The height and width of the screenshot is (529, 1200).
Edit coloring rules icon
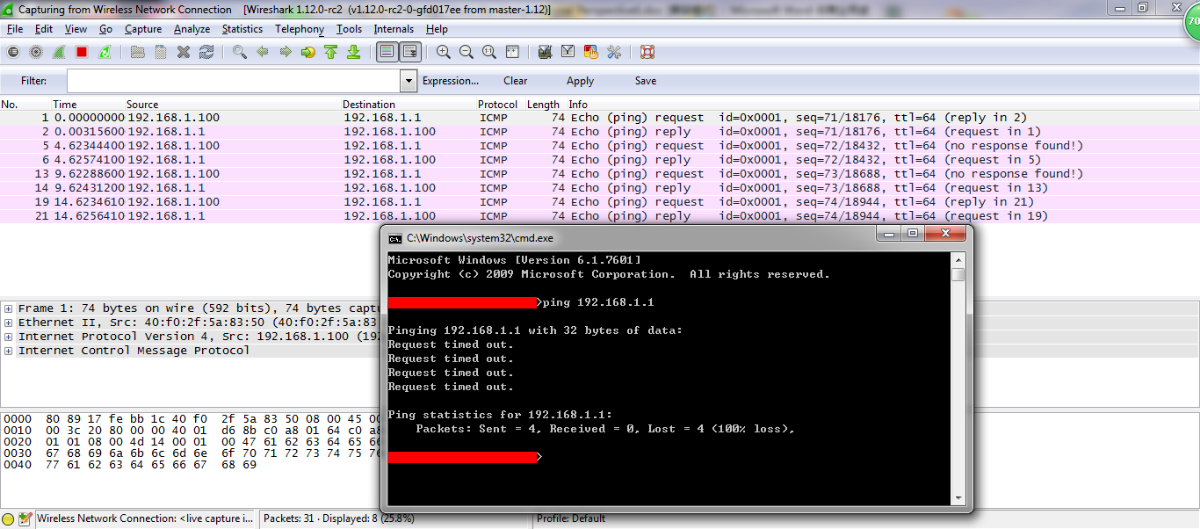(591, 51)
